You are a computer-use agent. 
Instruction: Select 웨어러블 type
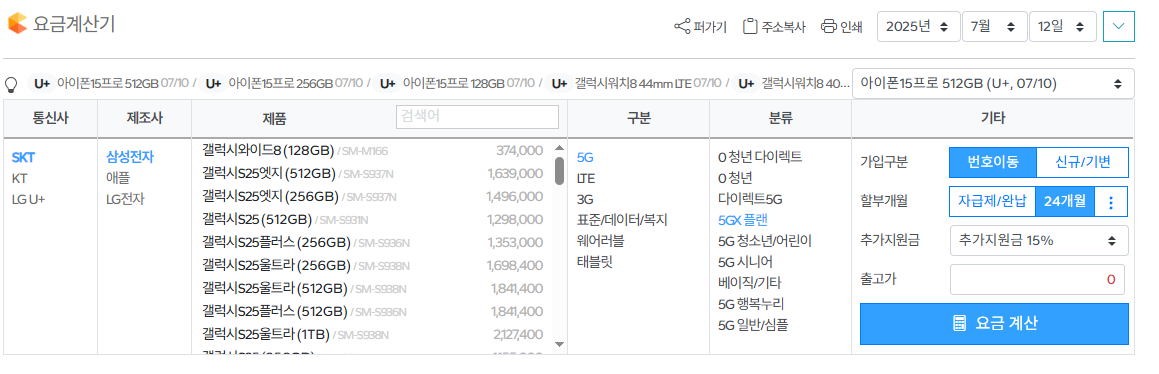click(x=600, y=240)
